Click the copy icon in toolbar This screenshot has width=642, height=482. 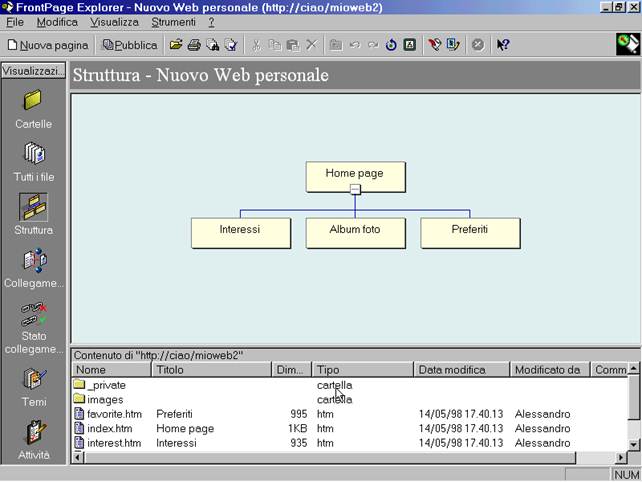pyautogui.click(x=274, y=45)
